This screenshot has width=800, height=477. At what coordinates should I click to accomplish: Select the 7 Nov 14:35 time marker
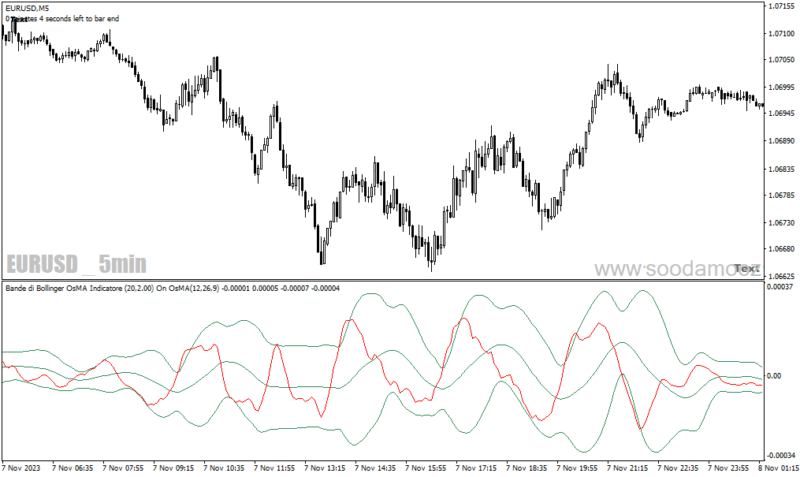[x=375, y=468]
